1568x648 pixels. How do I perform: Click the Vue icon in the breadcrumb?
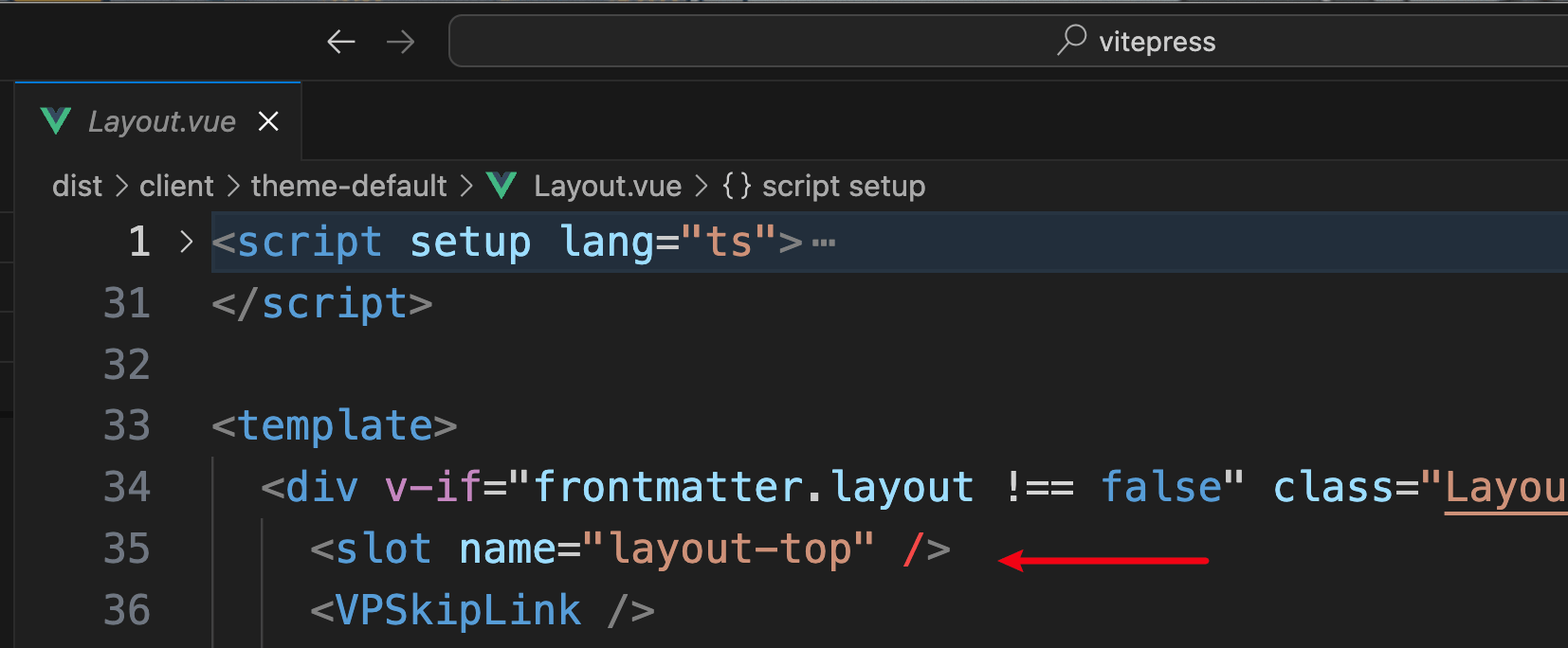[501, 186]
